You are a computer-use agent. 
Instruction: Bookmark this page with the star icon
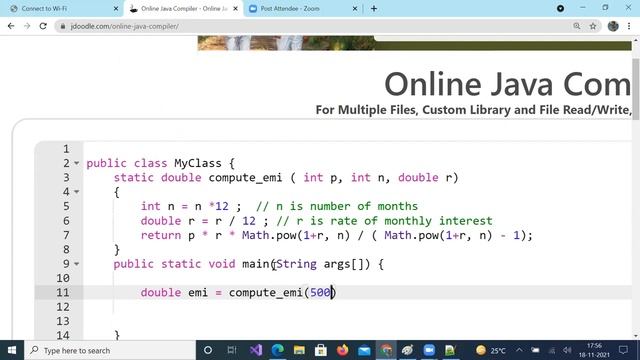pos(593,26)
